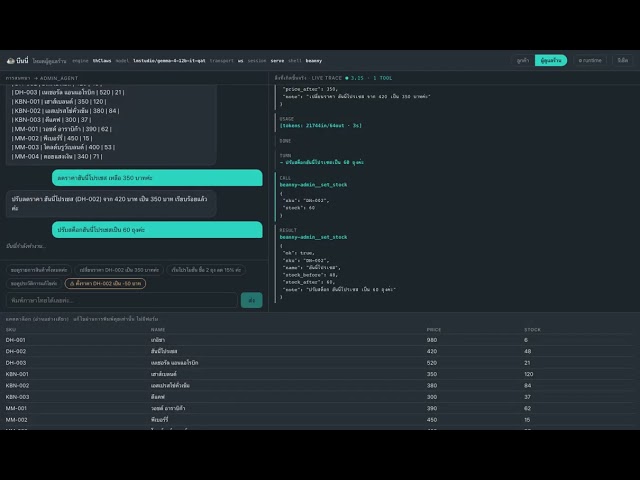Click the teal chat bubble about setting stock to 60

(157, 229)
